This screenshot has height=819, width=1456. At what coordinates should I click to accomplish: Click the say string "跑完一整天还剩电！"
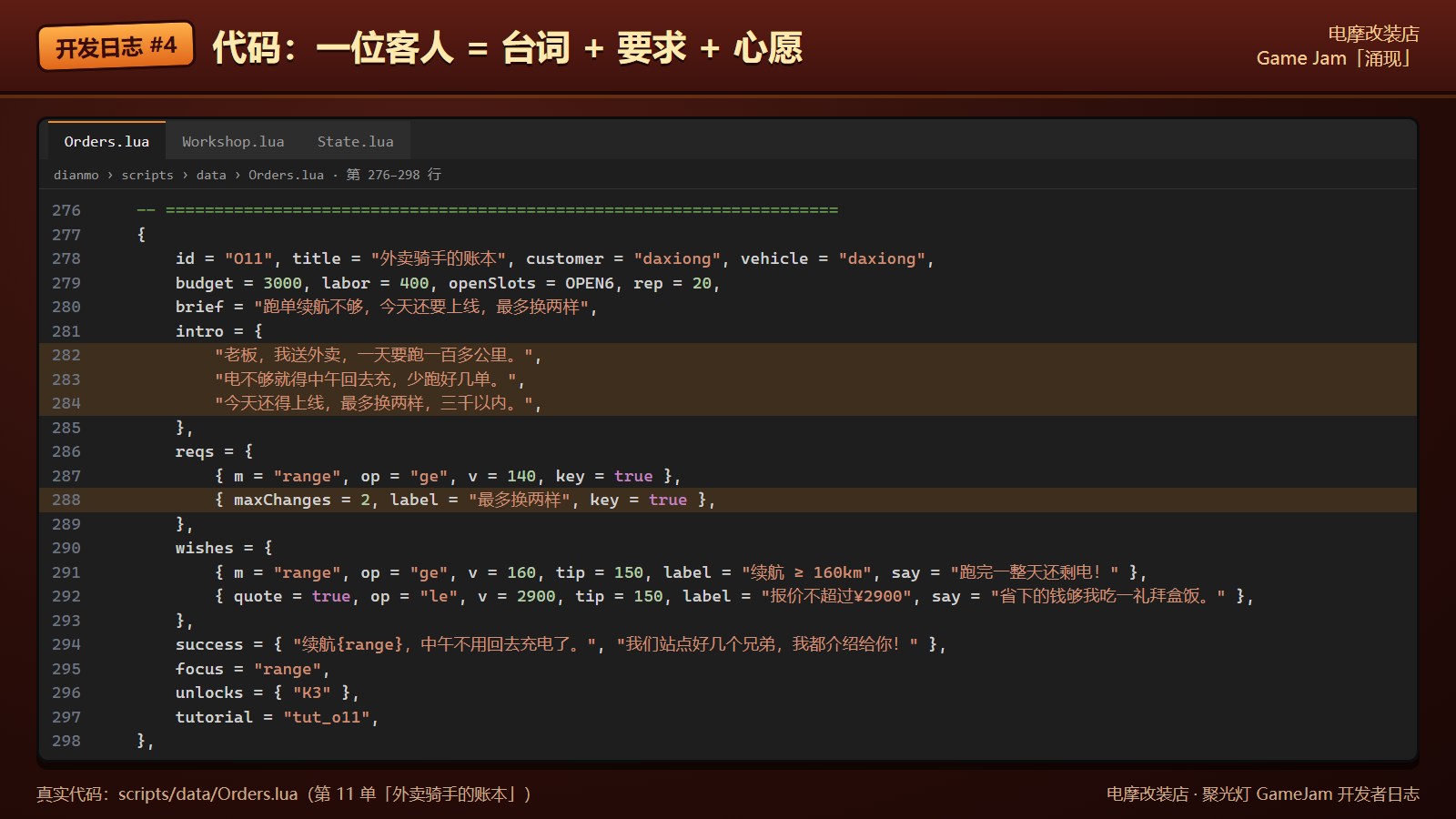click(x=1035, y=572)
